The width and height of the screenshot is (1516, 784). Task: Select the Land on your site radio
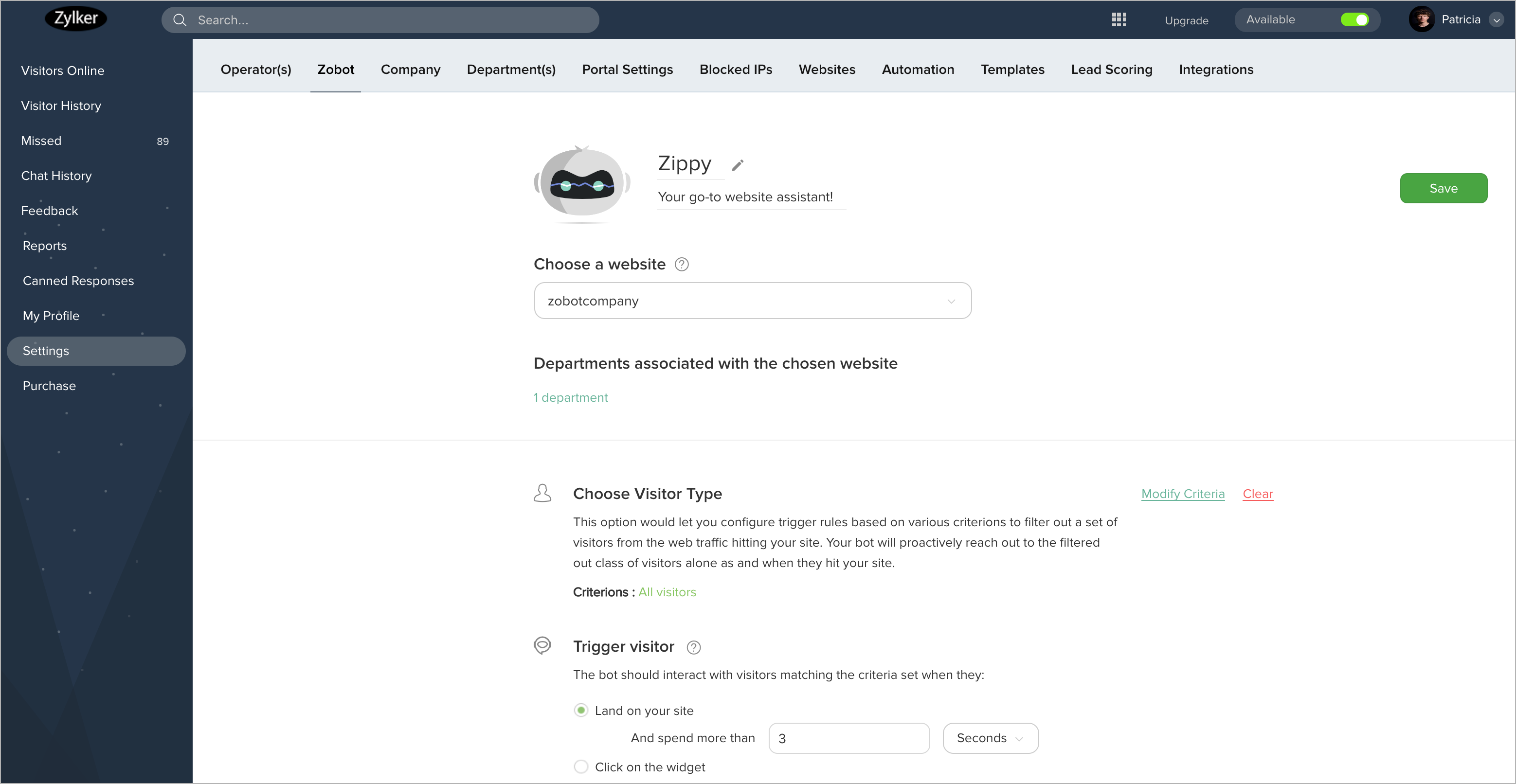click(581, 710)
